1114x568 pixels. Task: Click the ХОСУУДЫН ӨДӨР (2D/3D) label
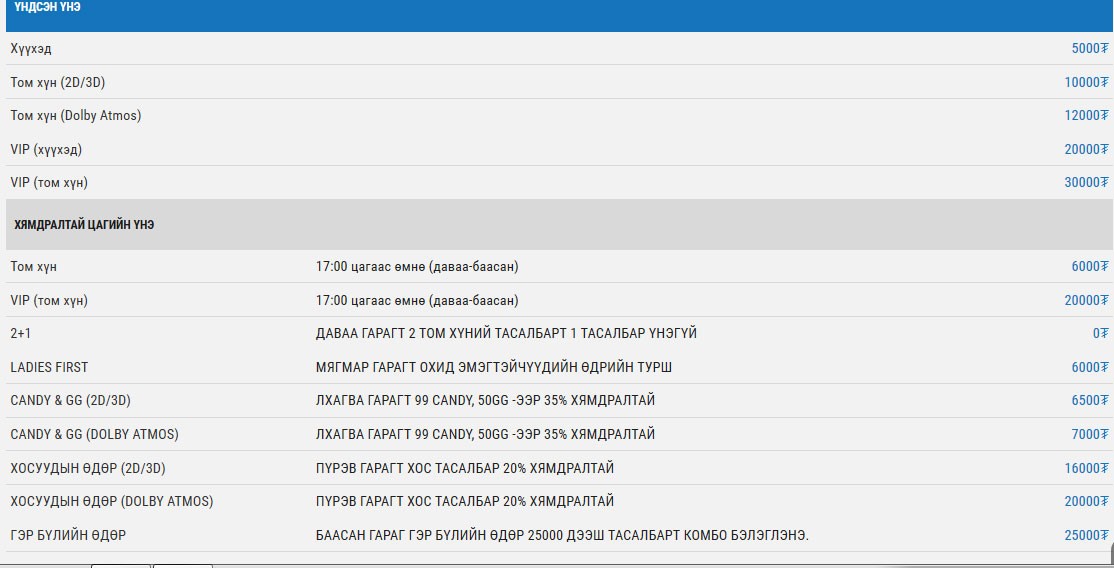pyautogui.click(x=88, y=469)
